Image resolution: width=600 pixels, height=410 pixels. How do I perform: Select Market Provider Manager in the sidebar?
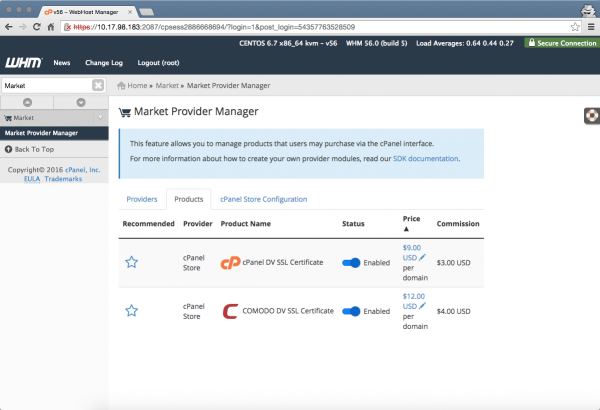click(54, 133)
